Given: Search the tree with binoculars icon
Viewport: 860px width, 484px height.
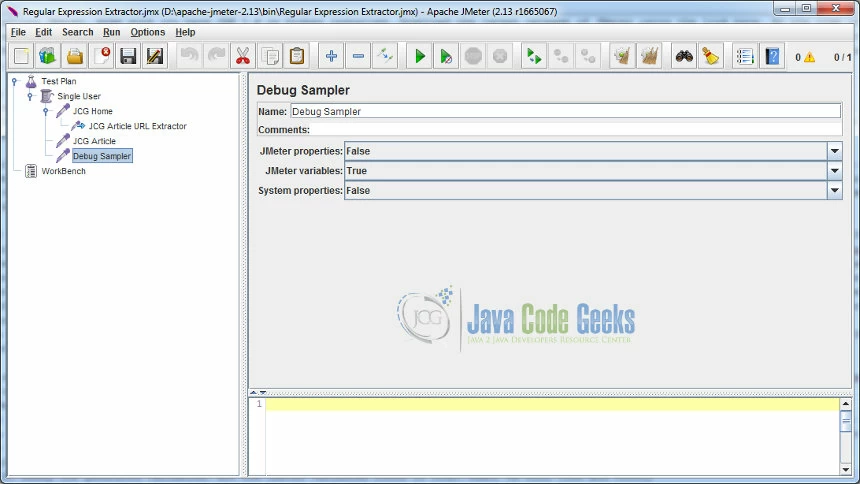Looking at the screenshot, I should click(684, 56).
